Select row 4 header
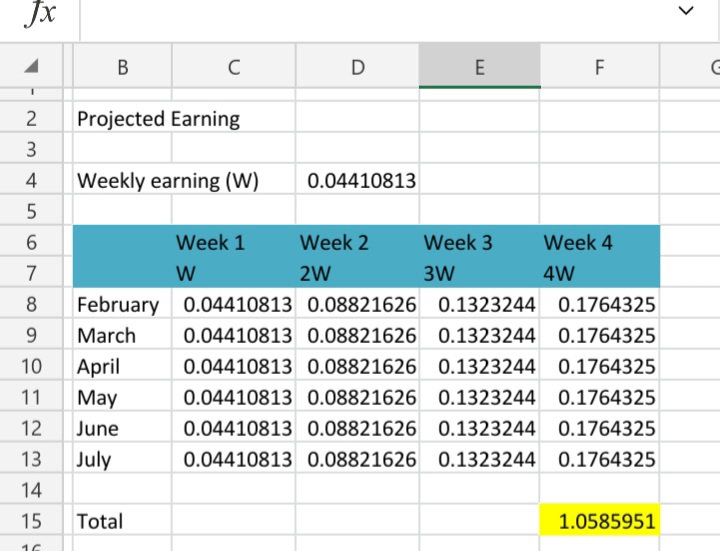Image resolution: width=720 pixels, height=551 pixels. [x=31, y=180]
